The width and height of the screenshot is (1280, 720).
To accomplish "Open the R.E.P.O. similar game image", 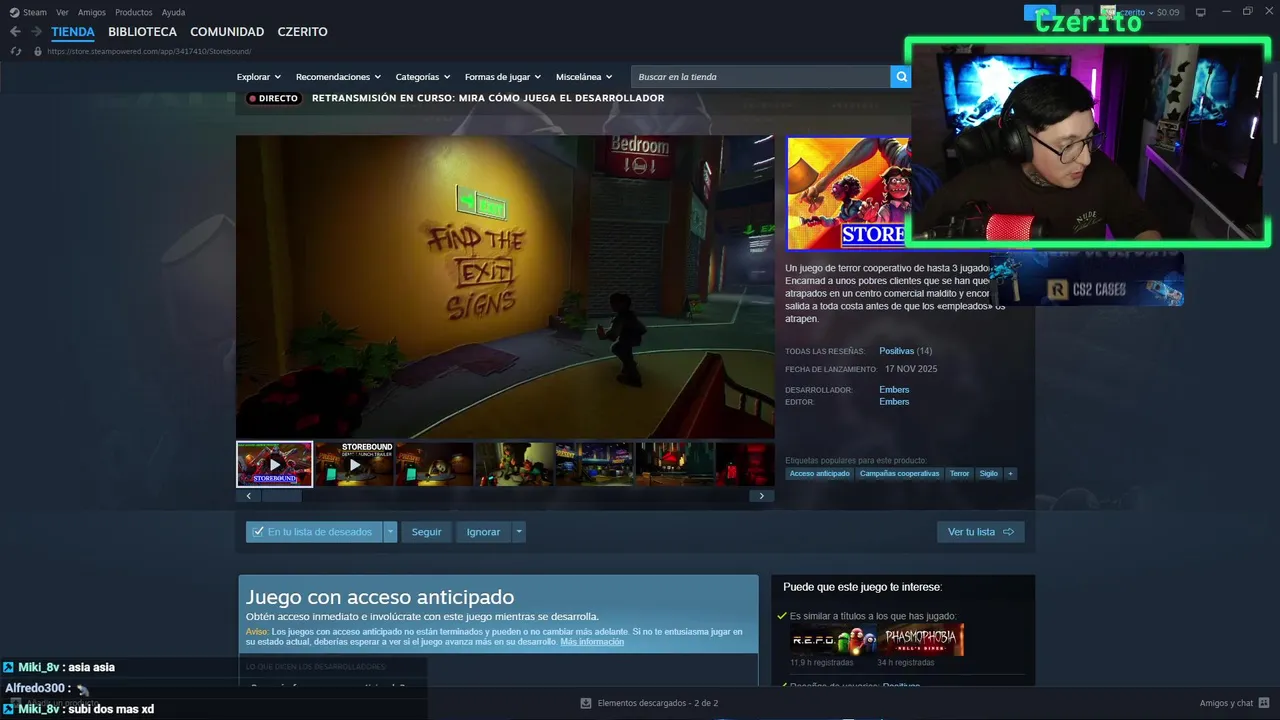I will [x=833, y=640].
